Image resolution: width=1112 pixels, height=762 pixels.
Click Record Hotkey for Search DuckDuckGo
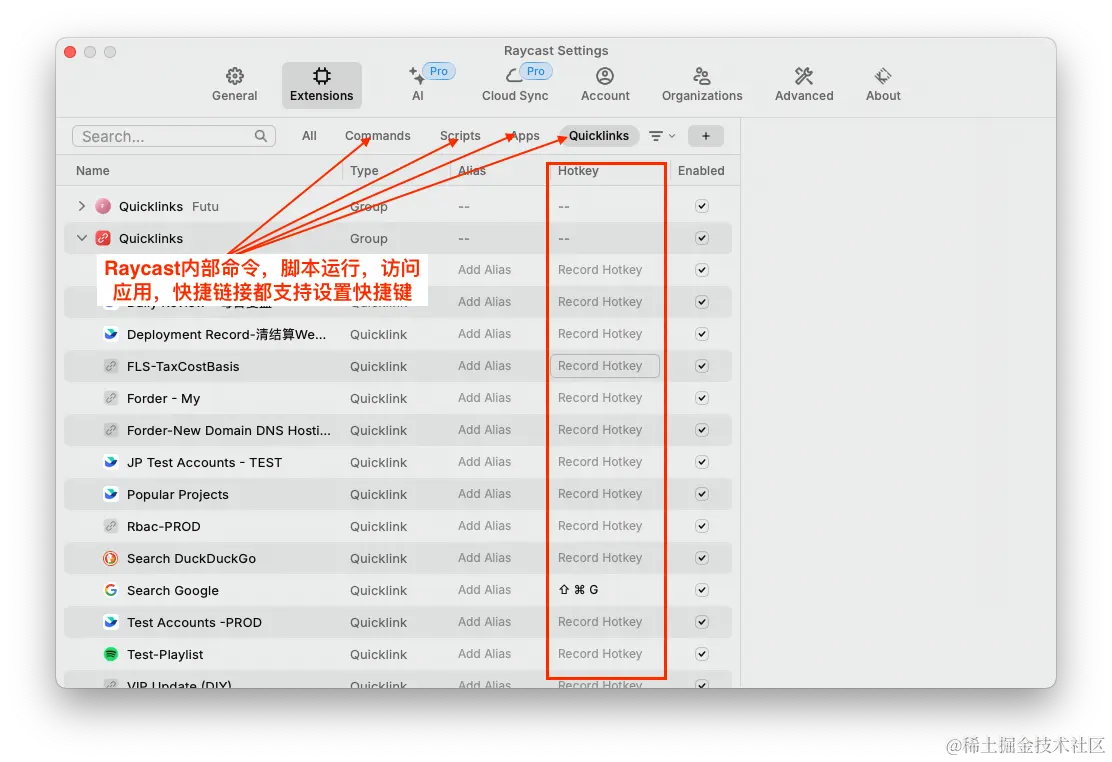click(x=600, y=558)
